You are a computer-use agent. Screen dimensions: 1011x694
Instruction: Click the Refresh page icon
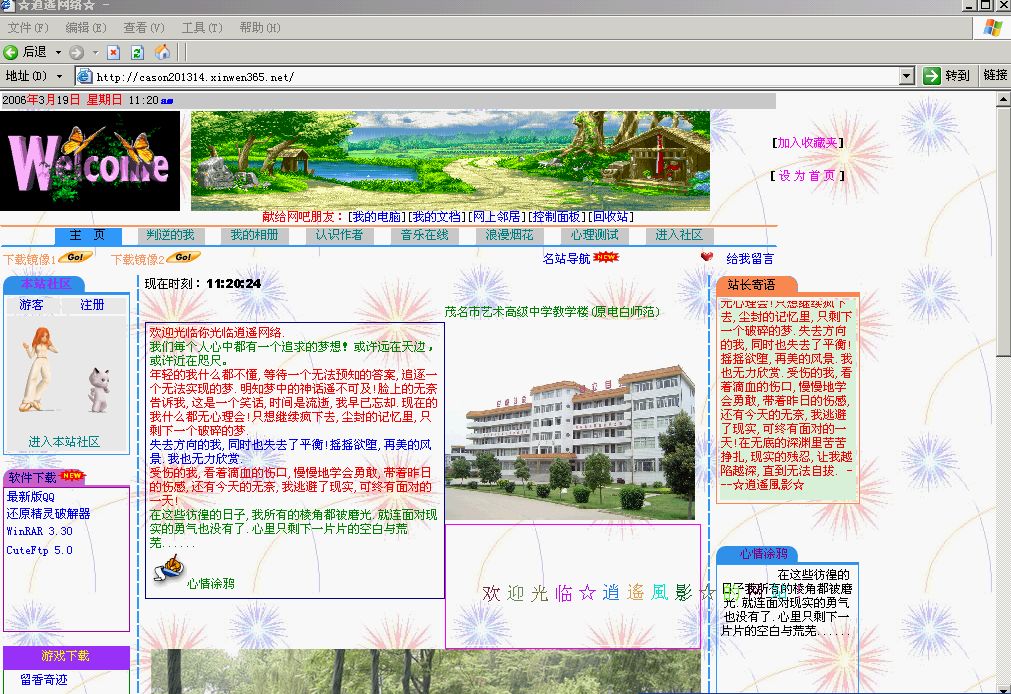click(137, 52)
